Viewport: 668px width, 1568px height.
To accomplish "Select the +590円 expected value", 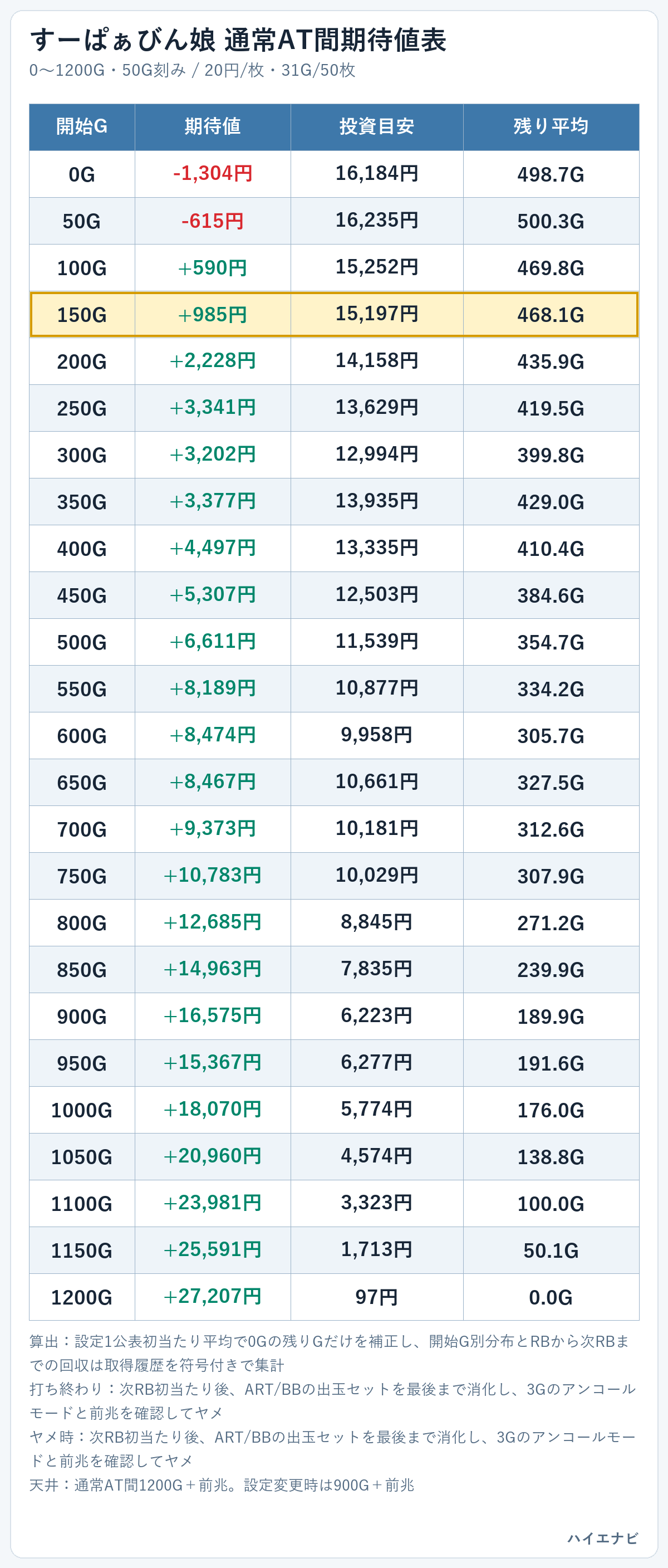I will (x=213, y=268).
